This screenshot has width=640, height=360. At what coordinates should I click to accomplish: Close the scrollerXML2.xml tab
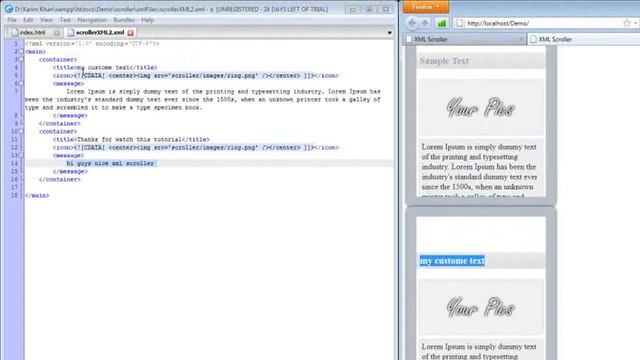pyautogui.click(x=131, y=33)
